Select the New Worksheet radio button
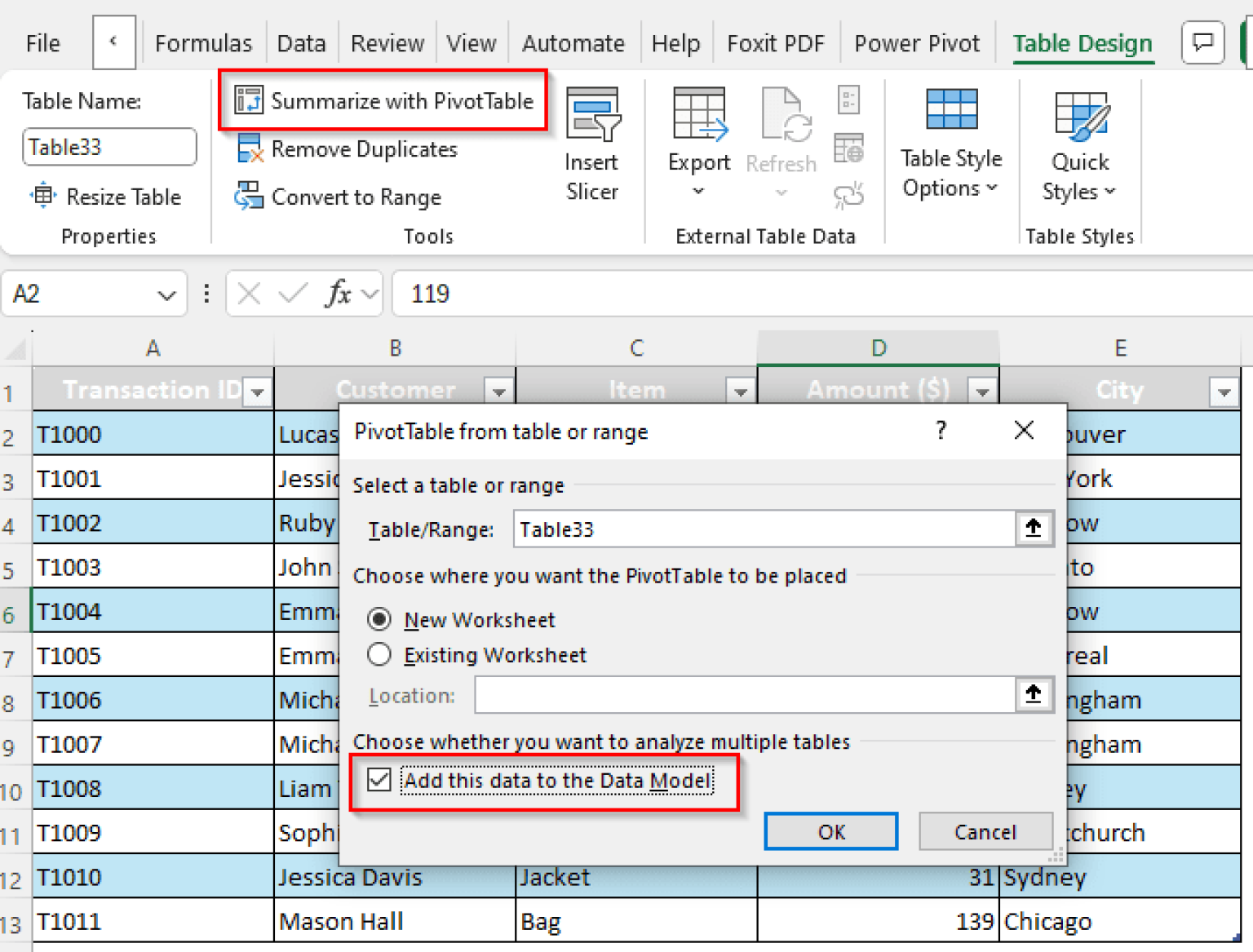This screenshot has width=1253, height=952. [379, 620]
